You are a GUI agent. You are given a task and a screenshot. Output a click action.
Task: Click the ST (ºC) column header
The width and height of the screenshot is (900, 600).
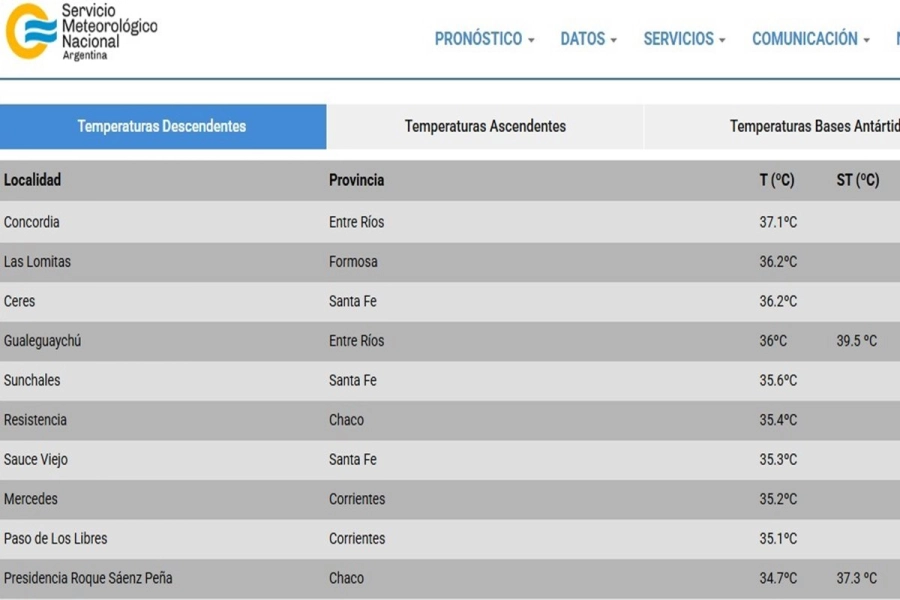[x=857, y=180]
